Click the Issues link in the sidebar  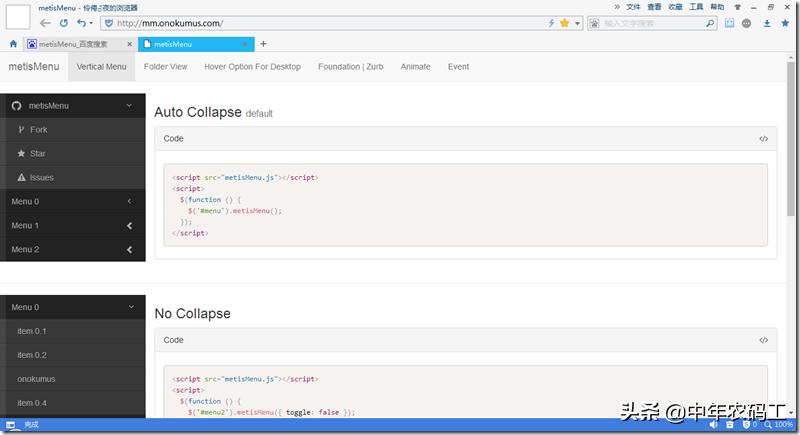pyautogui.click(x=41, y=177)
